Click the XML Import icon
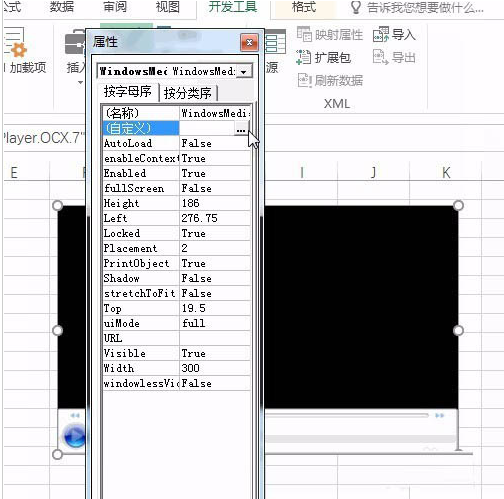The height and width of the screenshot is (499, 504). (381, 34)
